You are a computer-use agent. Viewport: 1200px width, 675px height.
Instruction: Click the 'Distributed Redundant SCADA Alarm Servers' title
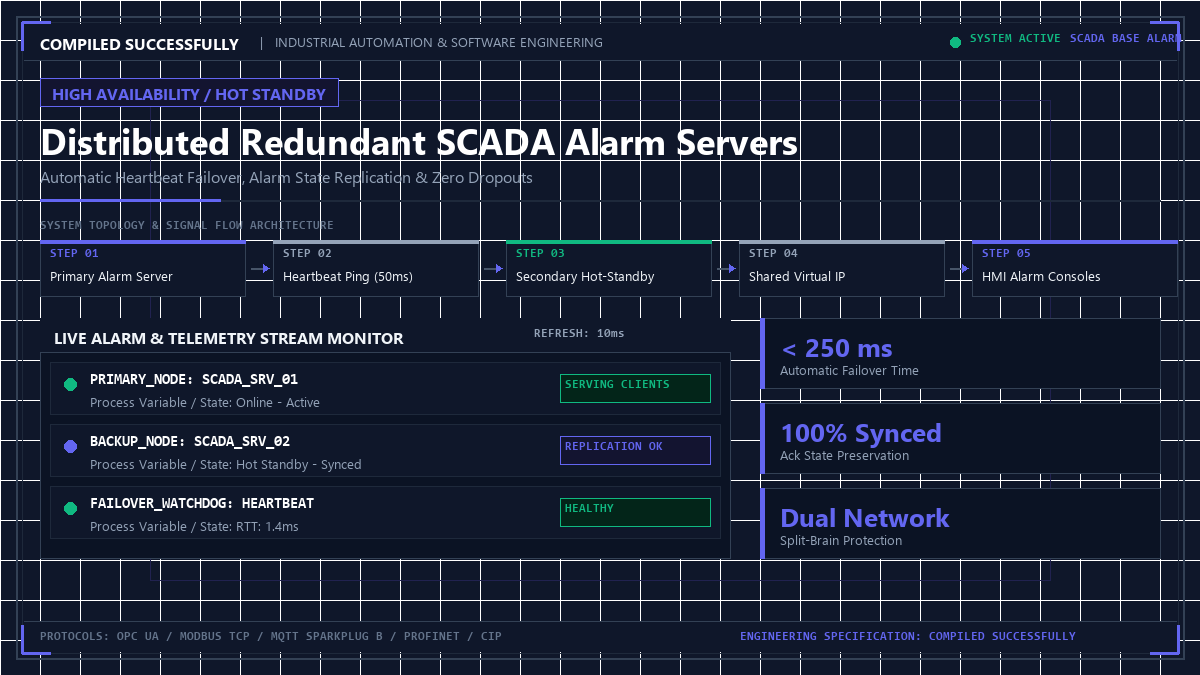pos(419,142)
